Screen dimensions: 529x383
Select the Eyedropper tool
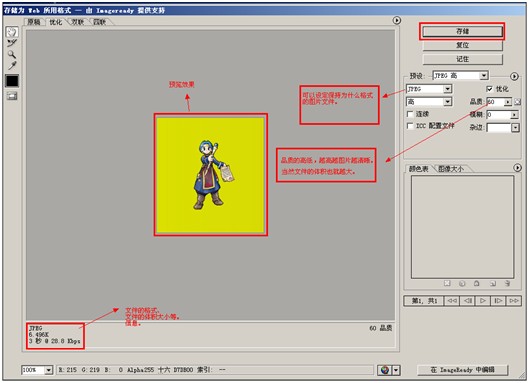click(12, 65)
